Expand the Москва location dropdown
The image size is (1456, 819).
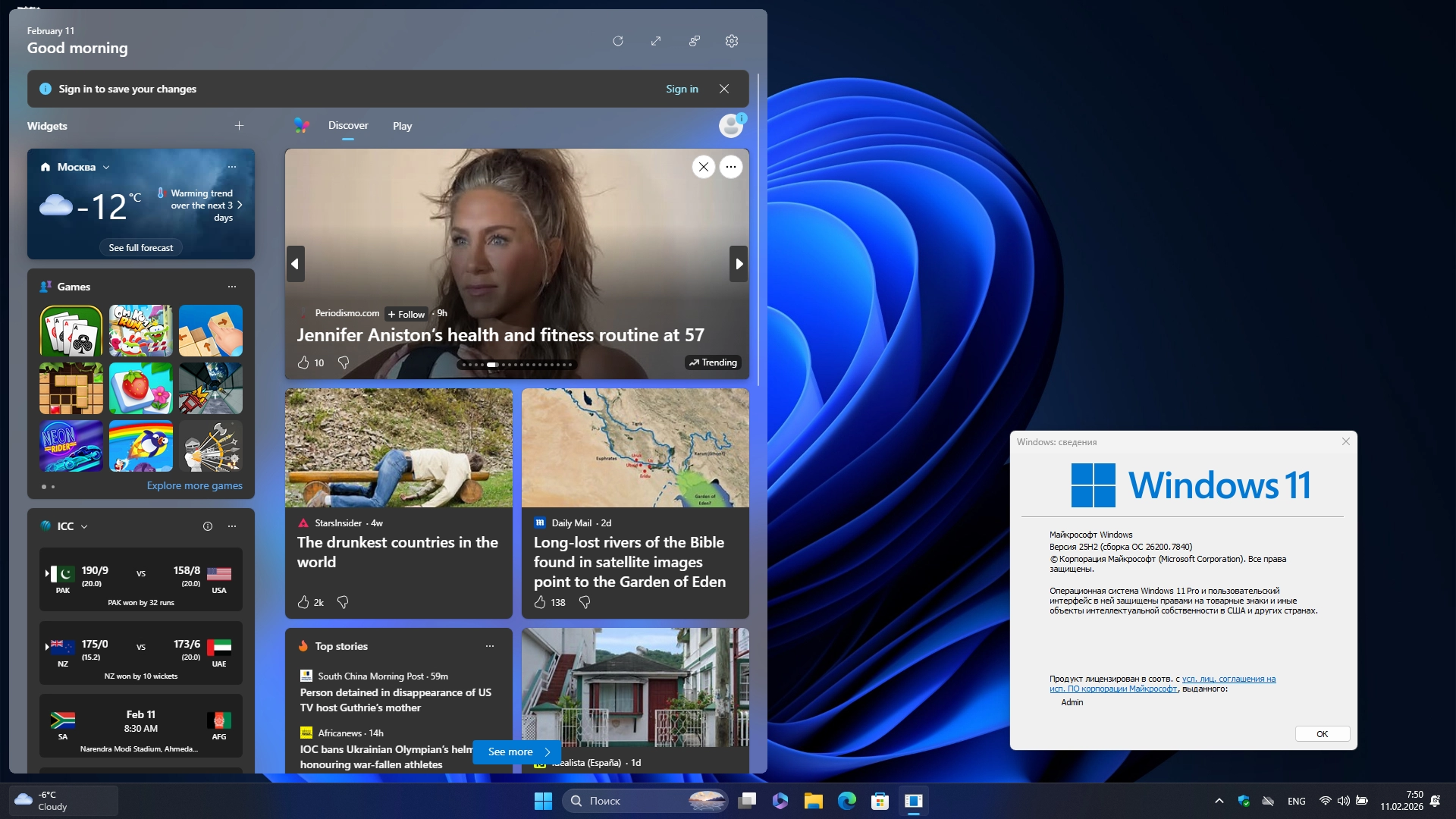[x=106, y=167]
